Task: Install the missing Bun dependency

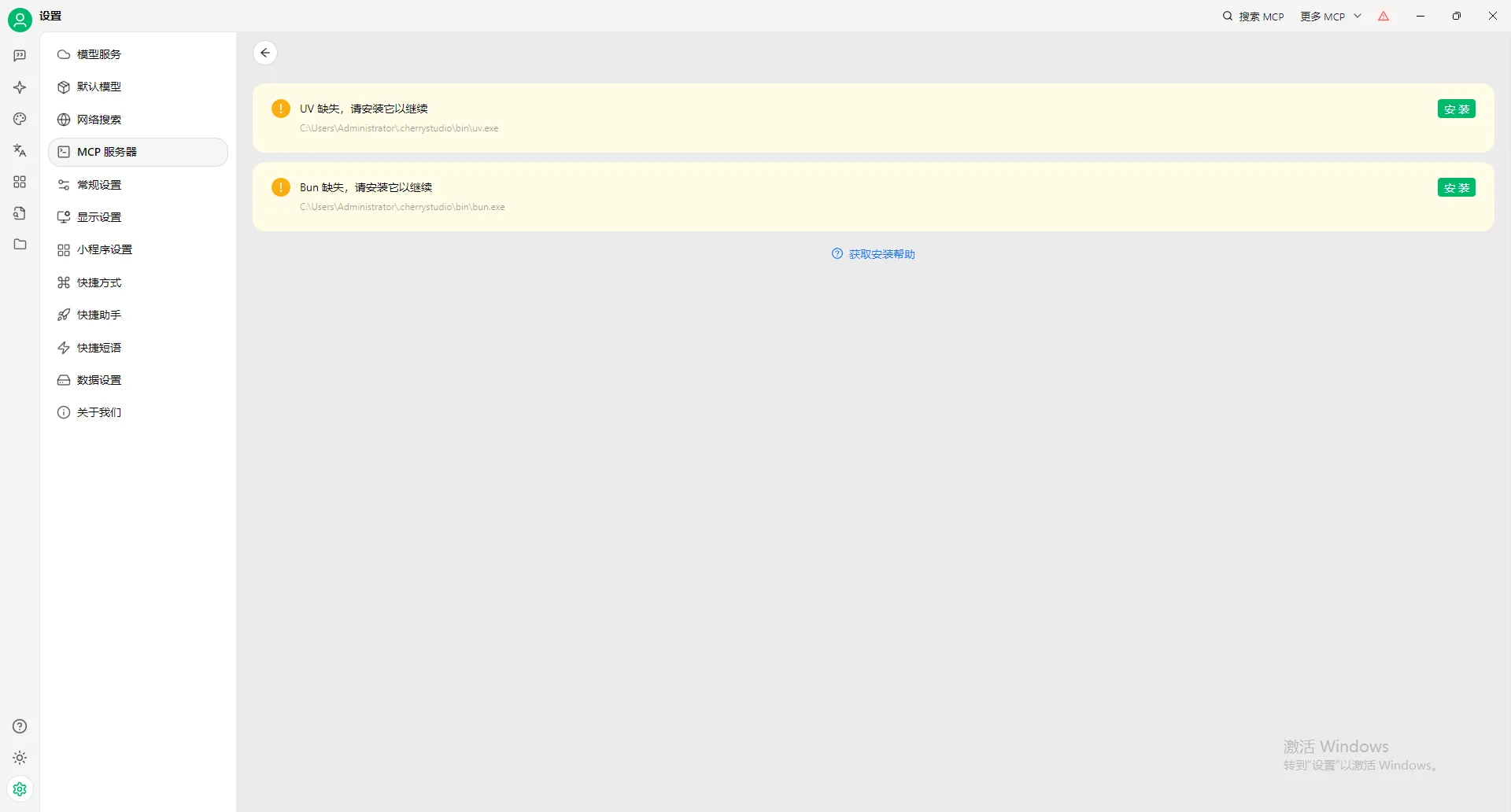Action: tap(1456, 188)
